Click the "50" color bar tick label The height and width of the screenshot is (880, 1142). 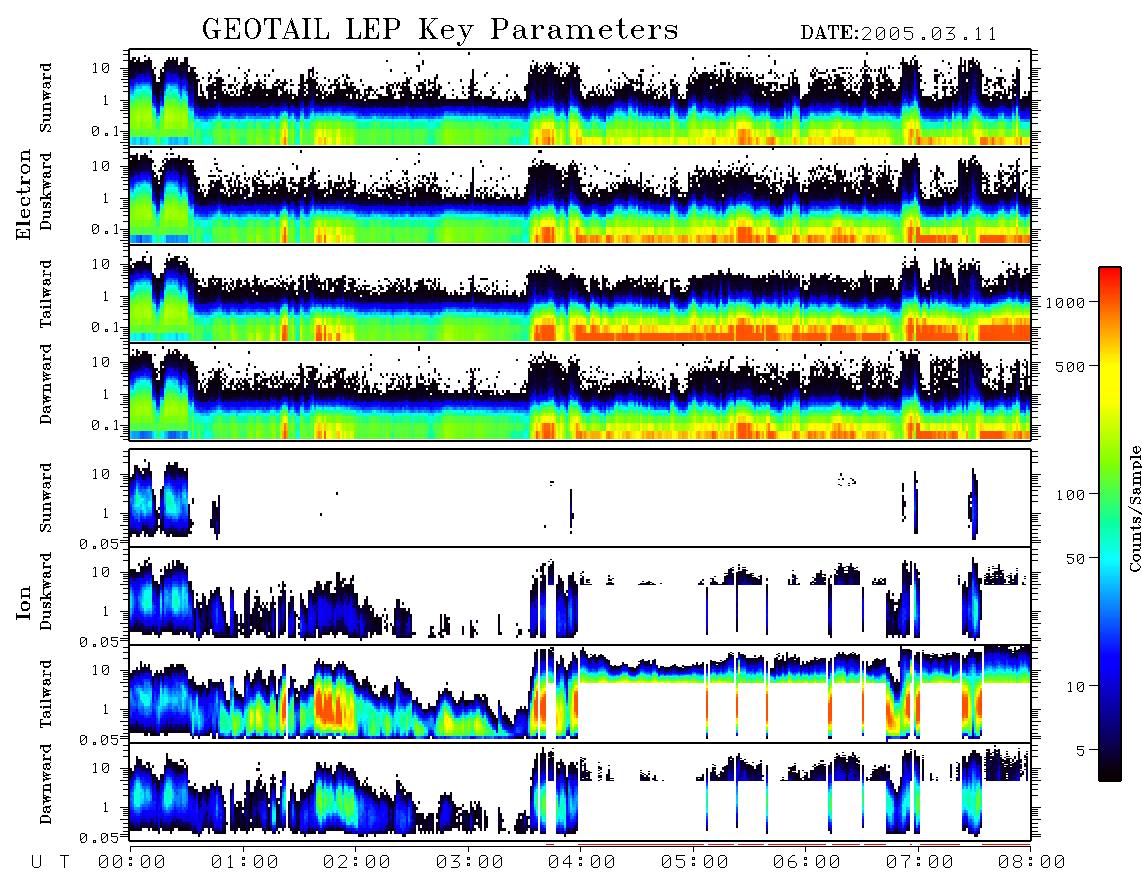[1076, 559]
